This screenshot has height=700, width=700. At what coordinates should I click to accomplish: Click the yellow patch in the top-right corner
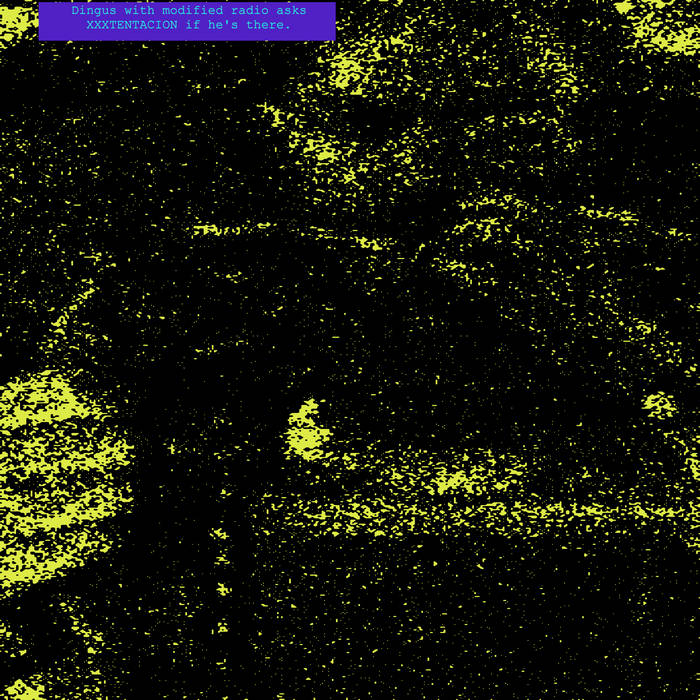click(x=665, y=25)
